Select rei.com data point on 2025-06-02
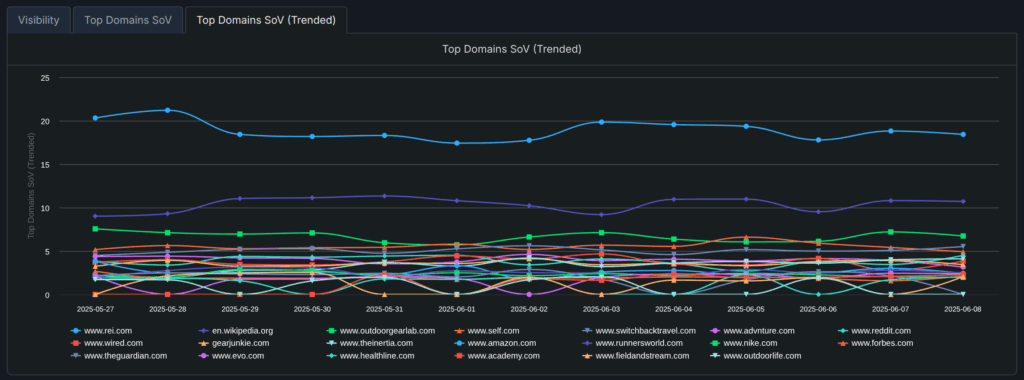 529,140
